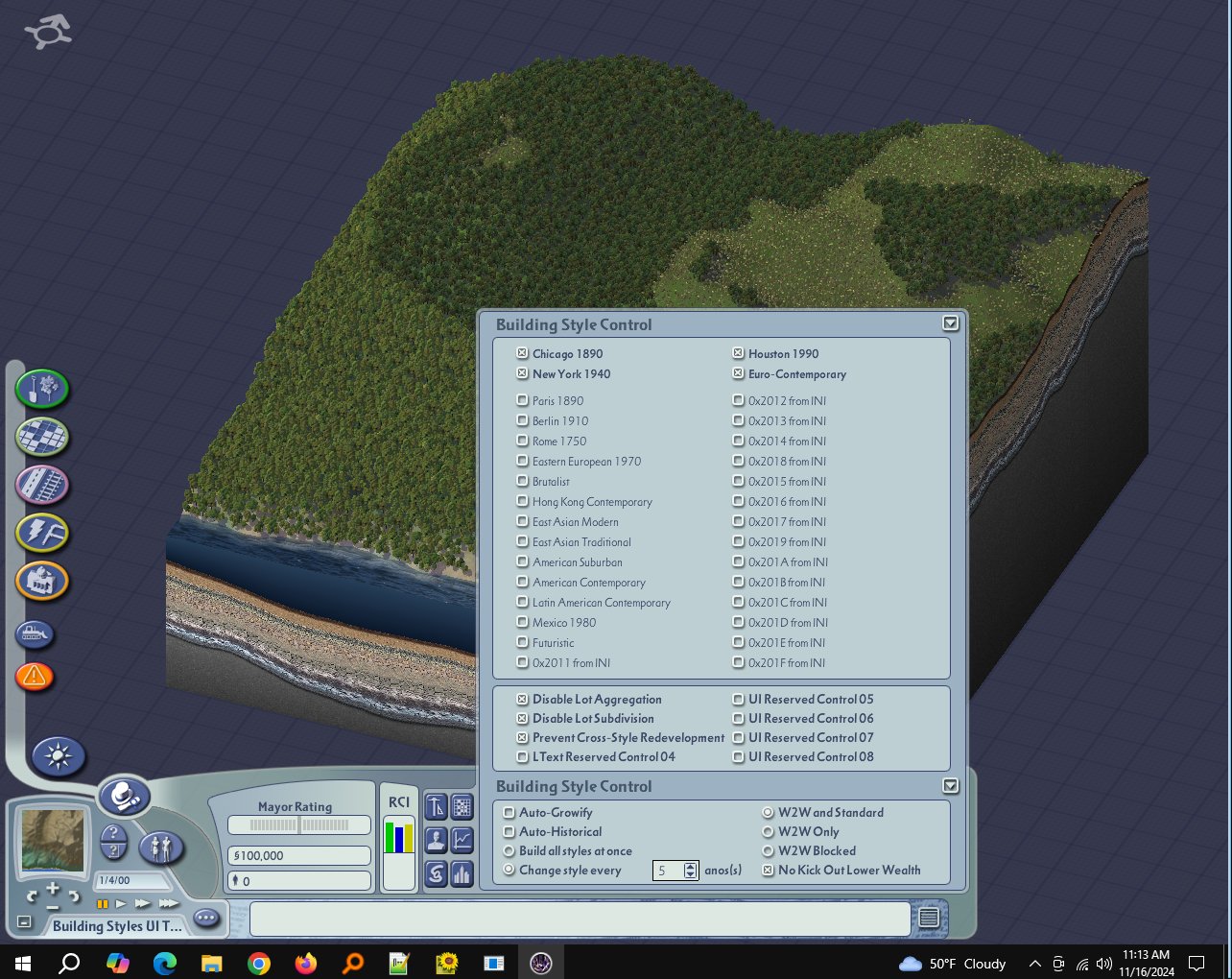Enable the Paris 1890 style
The height and width of the screenshot is (979, 1232).
(522, 400)
